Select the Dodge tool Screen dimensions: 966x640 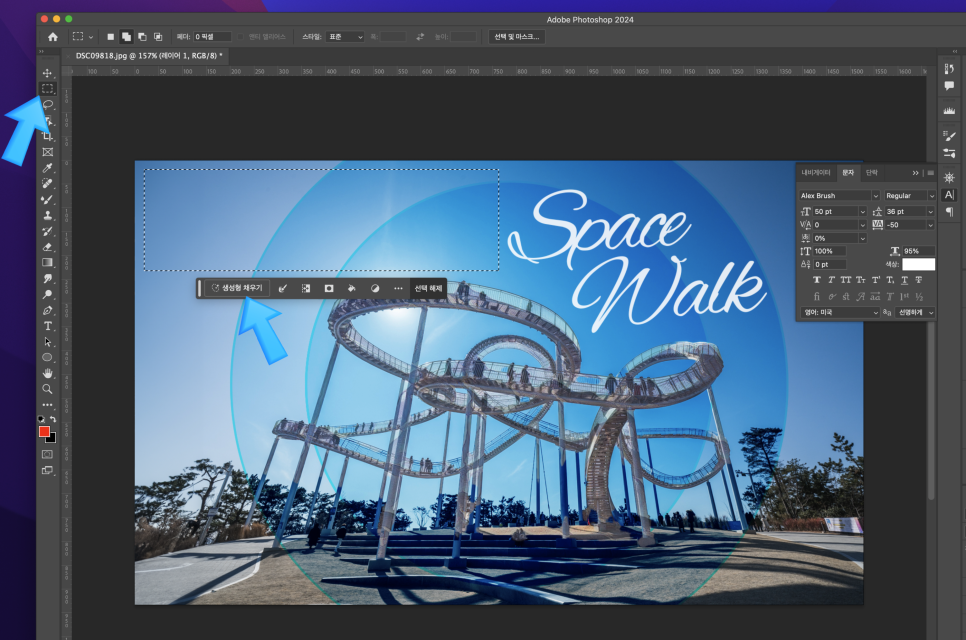47,294
